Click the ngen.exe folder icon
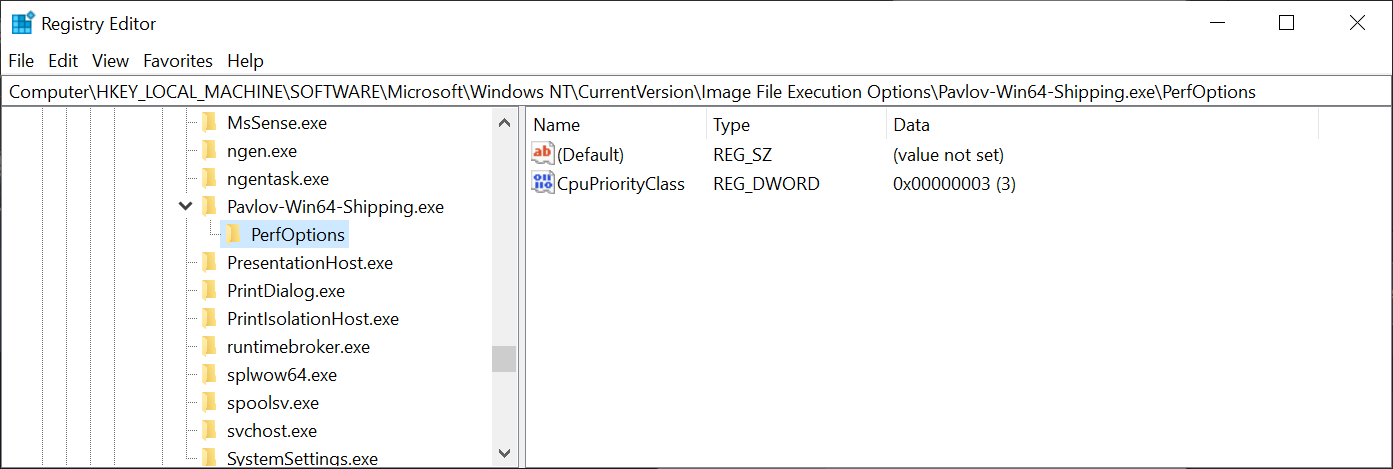Image resolution: width=1393 pixels, height=469 pixels. (209, 151)
